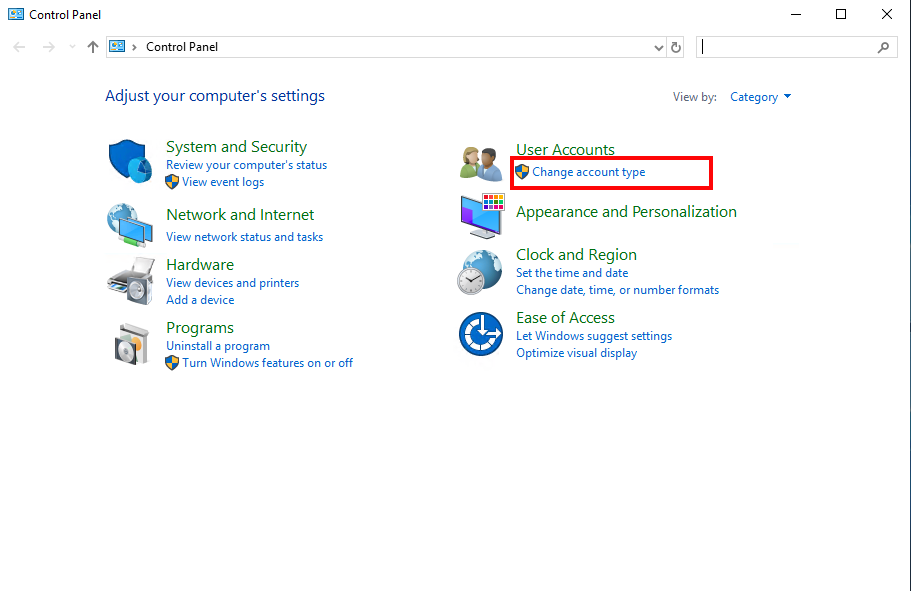This screenshot has width=911, height=591.
Task: Refresh the page with the refresh icon
Action: (676, 46)
